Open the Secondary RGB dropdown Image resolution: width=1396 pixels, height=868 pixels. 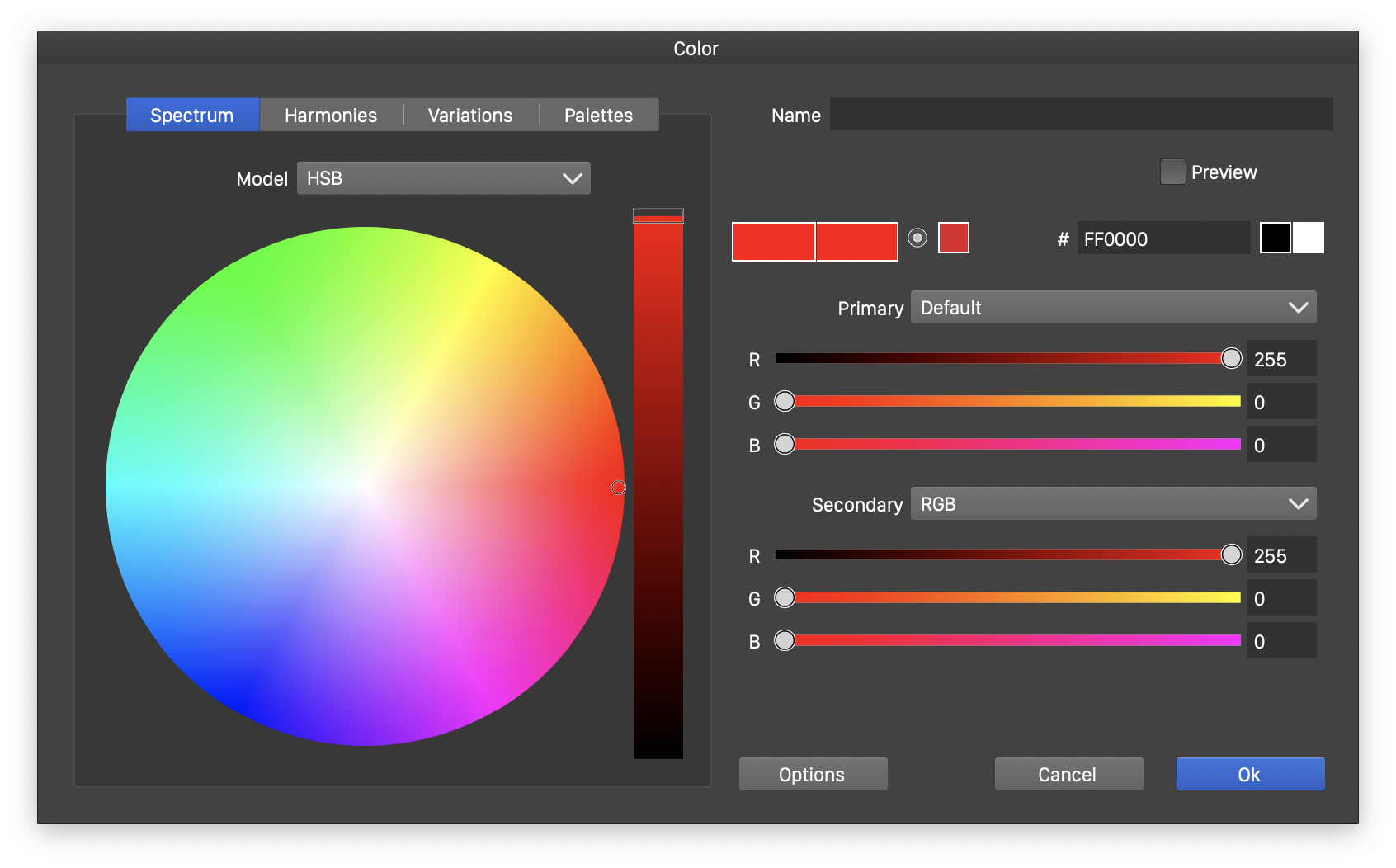click(x=1113, y=504)
